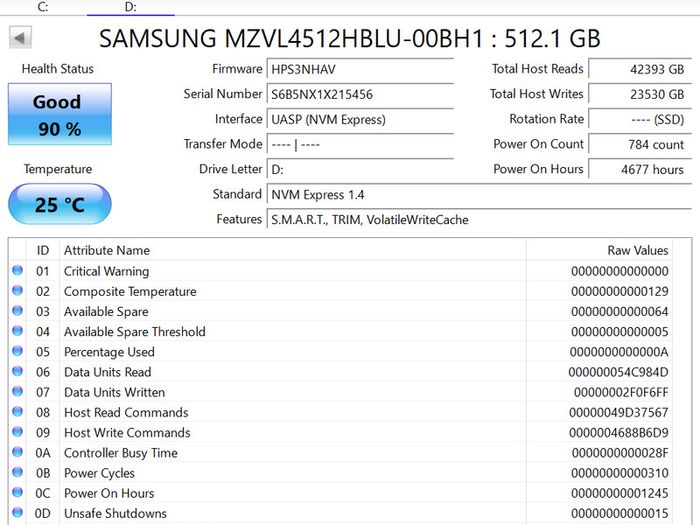Open the Good 90 % health status button
Viewport: 700px width, 525px height.
pos(60,114)
